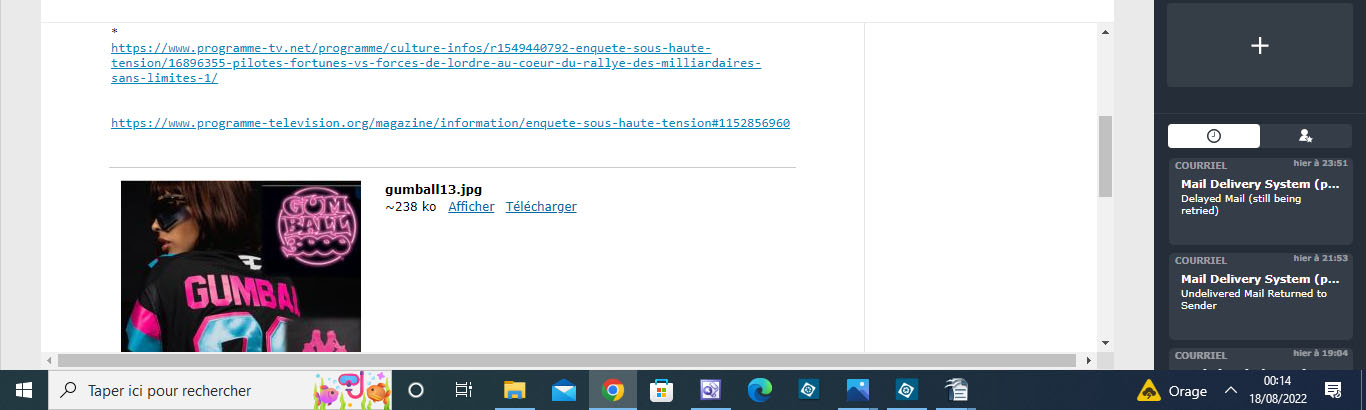Click Télécharger link for gumball13.jpg
The width and height of the screenshot is (1366, 410).
tap(541, 207)
